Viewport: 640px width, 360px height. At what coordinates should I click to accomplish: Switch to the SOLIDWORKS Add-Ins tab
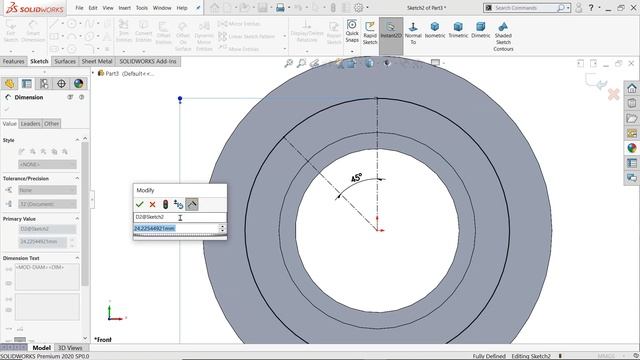[x=148, y=61]
